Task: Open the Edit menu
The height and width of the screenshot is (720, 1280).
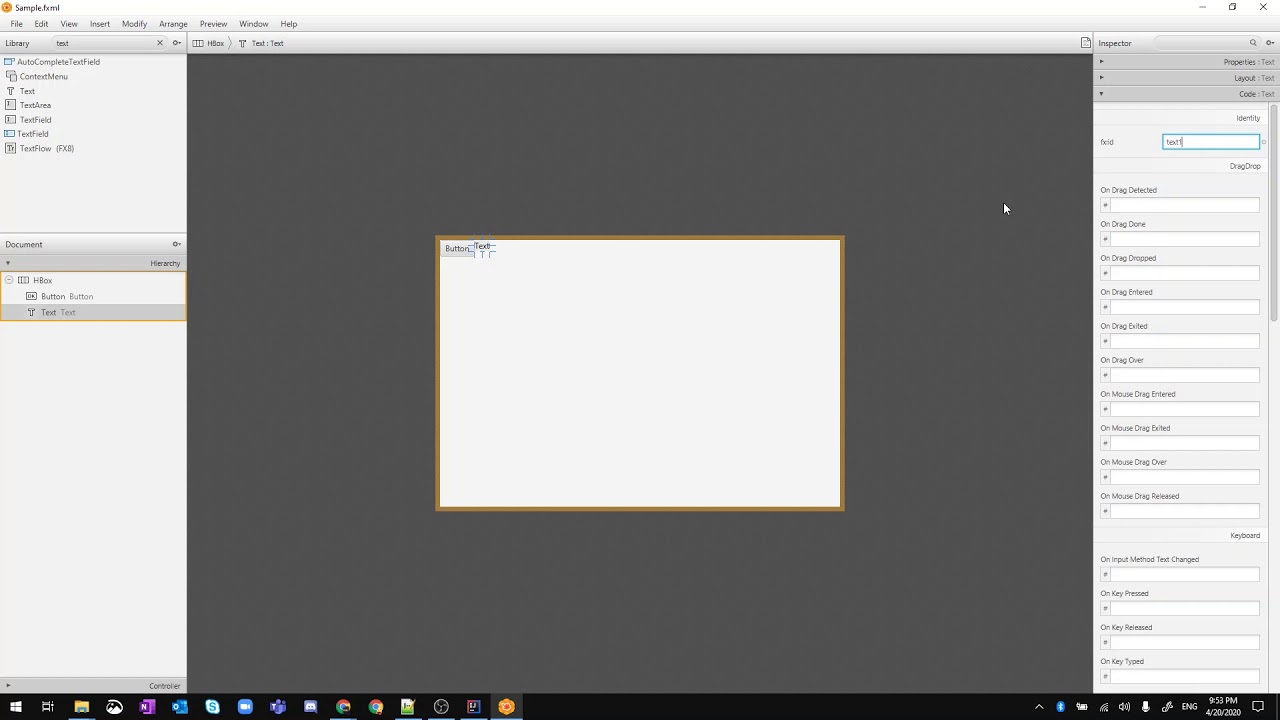Action: [41, 24]
